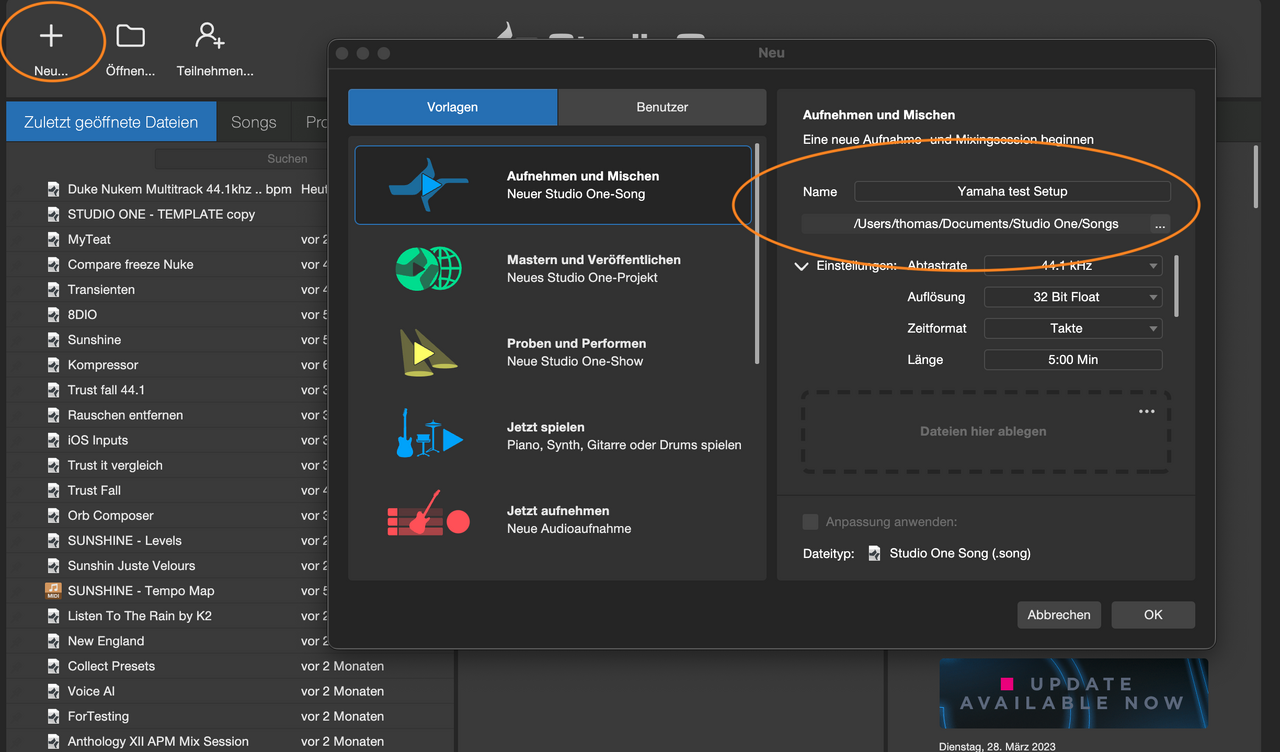Select the Jetzt spielen template icon

tap(429, 434)
